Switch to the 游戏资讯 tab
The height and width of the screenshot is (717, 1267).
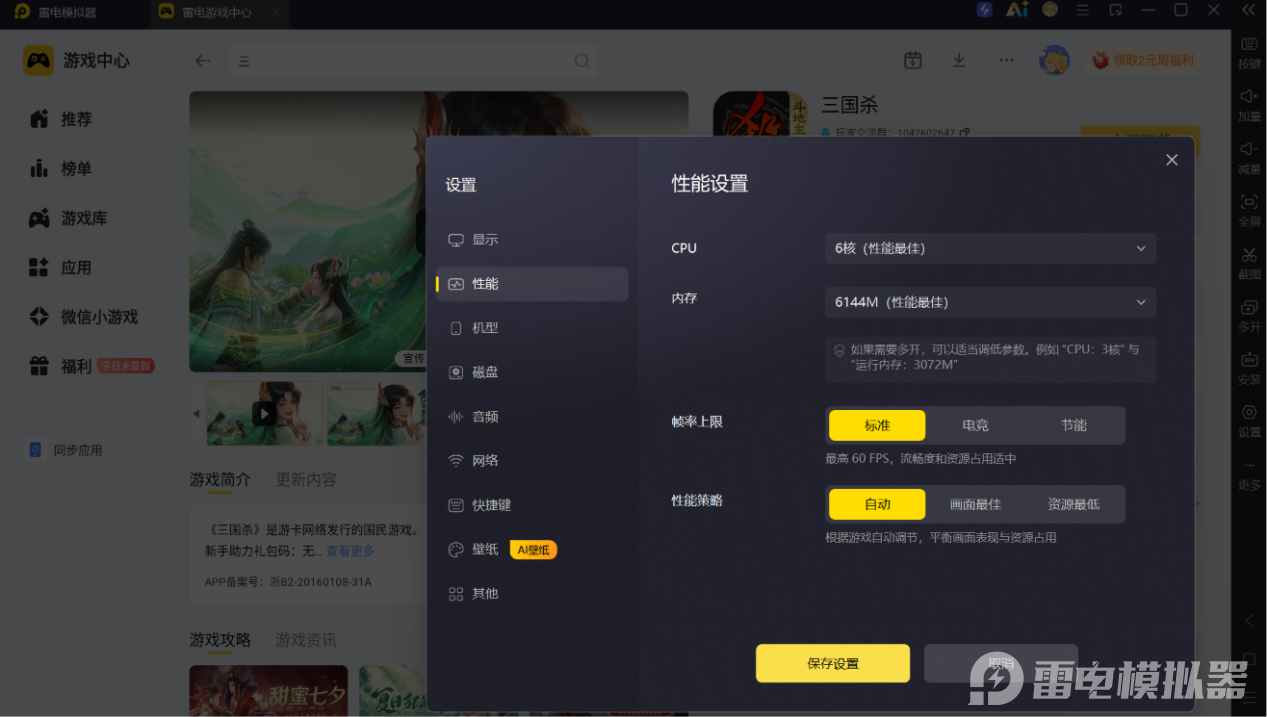click(x=306, y=640)
